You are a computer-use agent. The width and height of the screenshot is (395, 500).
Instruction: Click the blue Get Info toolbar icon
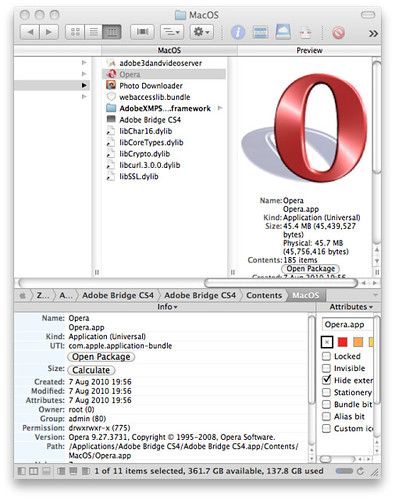[238, 33]
